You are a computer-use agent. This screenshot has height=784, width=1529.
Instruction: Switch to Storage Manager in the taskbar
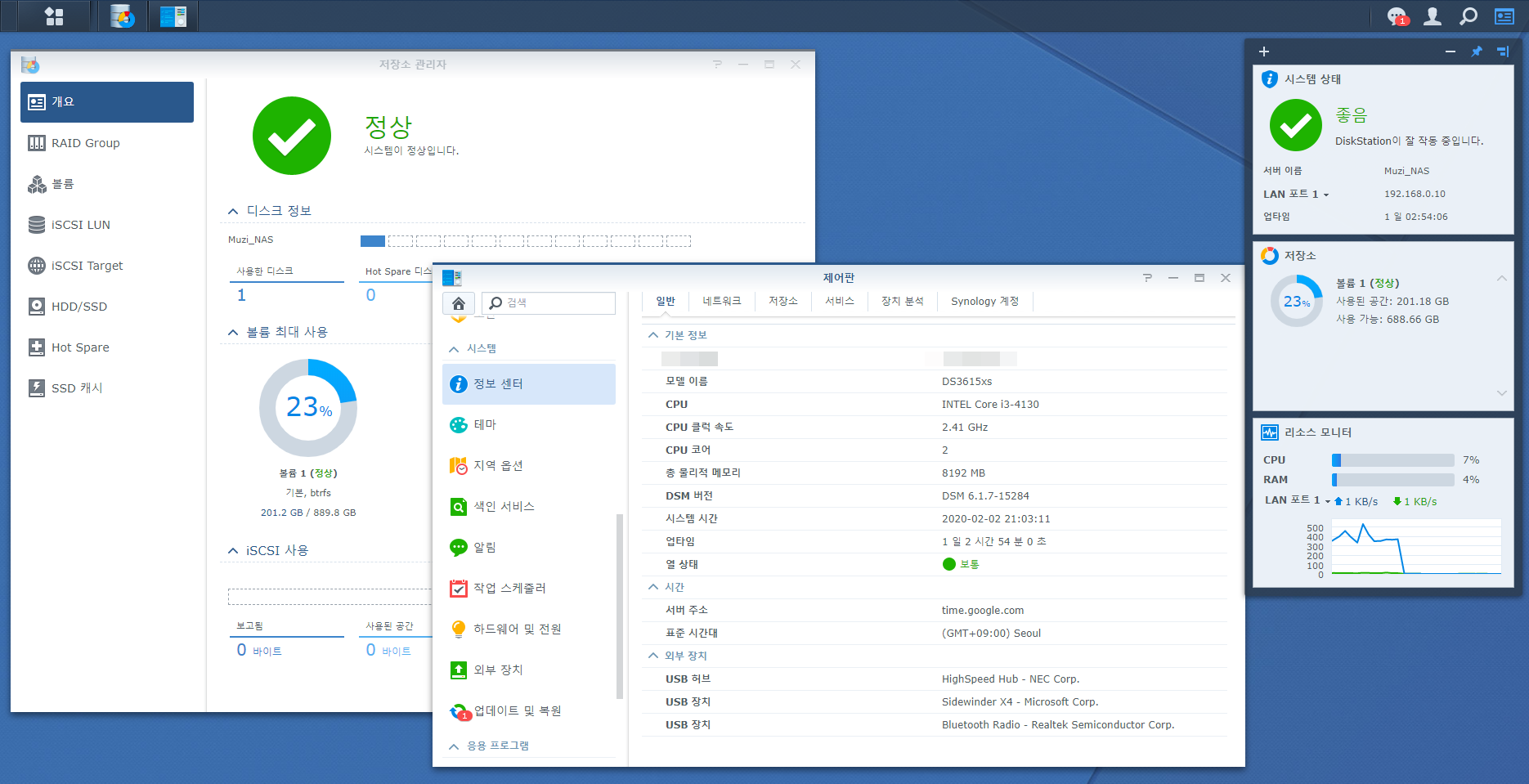pyautogui.click(x=123, y=16)
